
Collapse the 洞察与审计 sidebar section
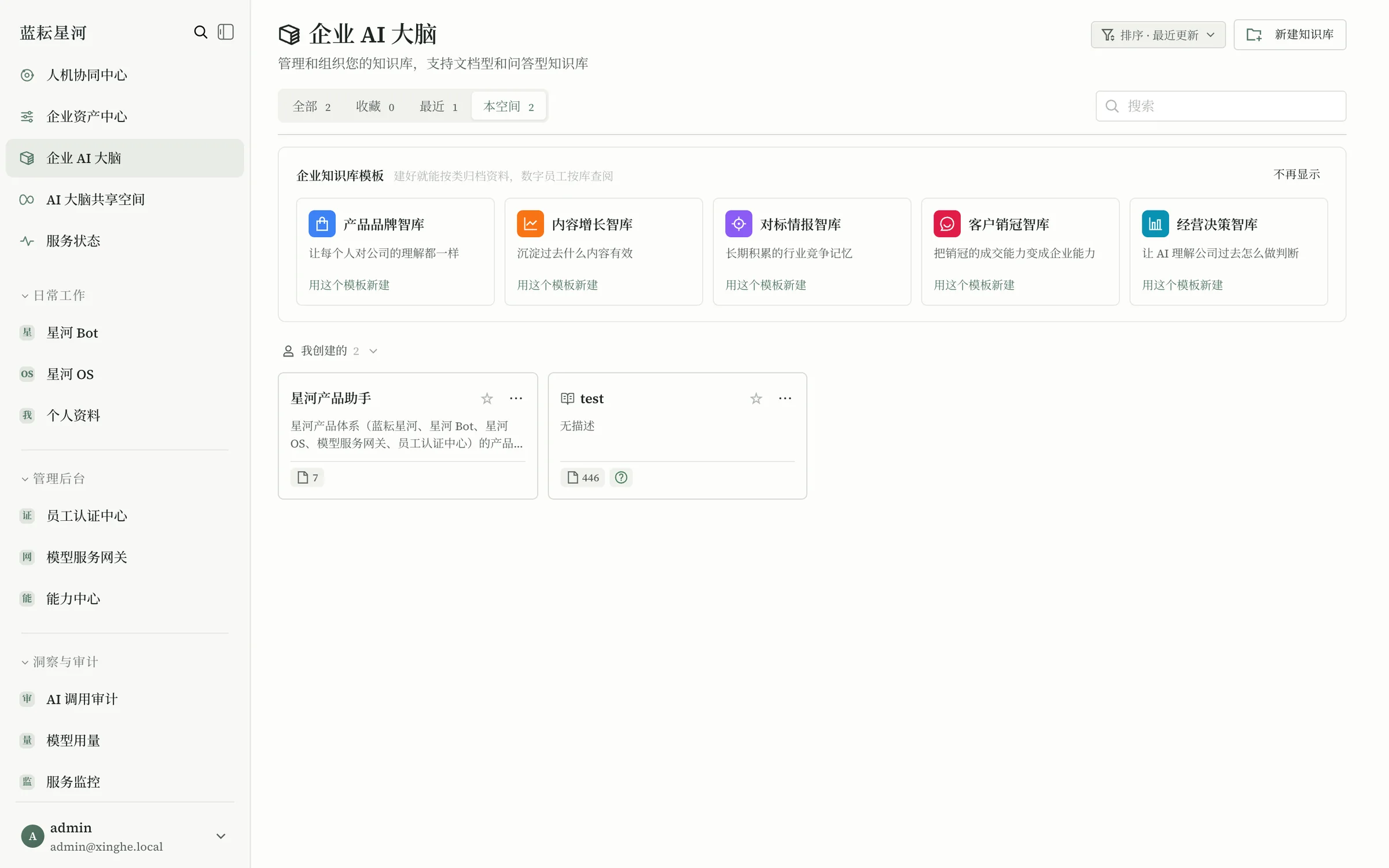(60, 661)
